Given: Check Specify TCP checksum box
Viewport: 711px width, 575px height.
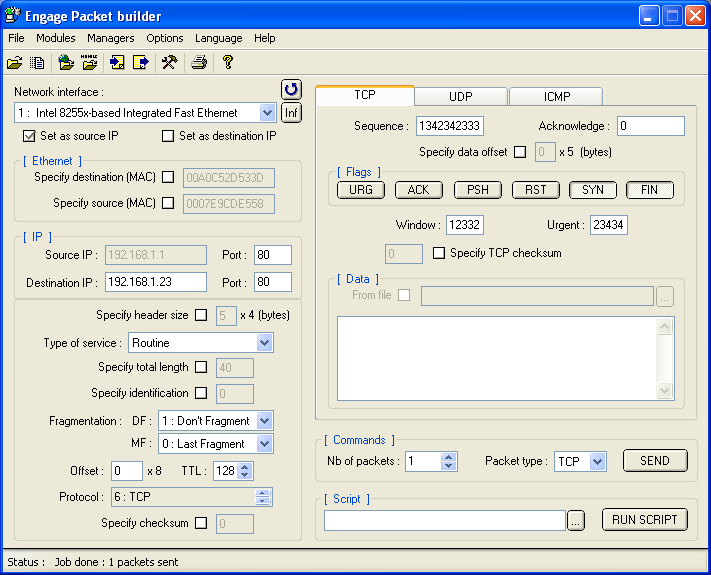Looking at the screenshot, I should [x=438, y=253].
